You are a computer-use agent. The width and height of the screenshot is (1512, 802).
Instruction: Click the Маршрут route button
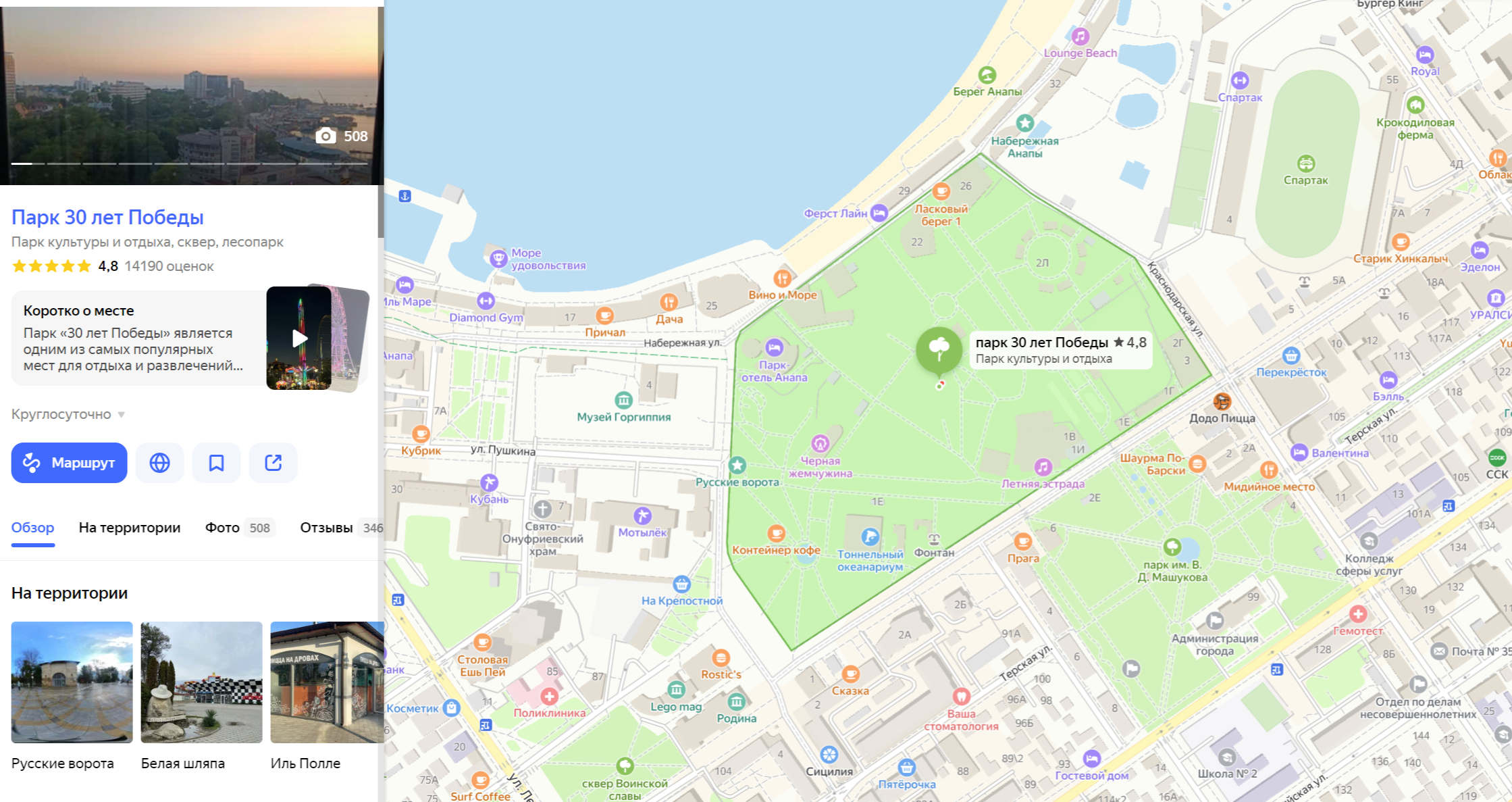(69, 463)
